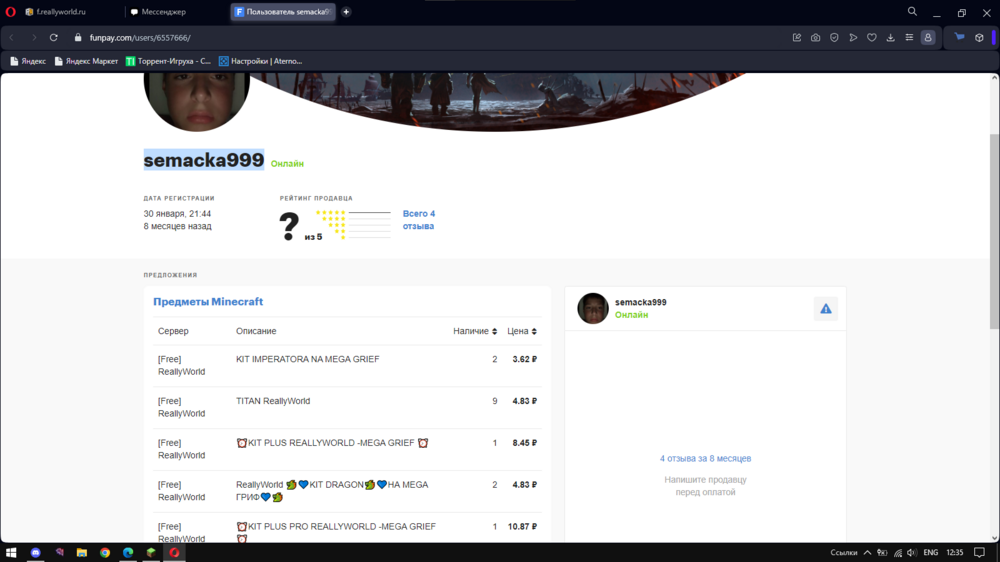Open the KIT PLUS PRO REALLYWORLD offer

tap(348, 528)
